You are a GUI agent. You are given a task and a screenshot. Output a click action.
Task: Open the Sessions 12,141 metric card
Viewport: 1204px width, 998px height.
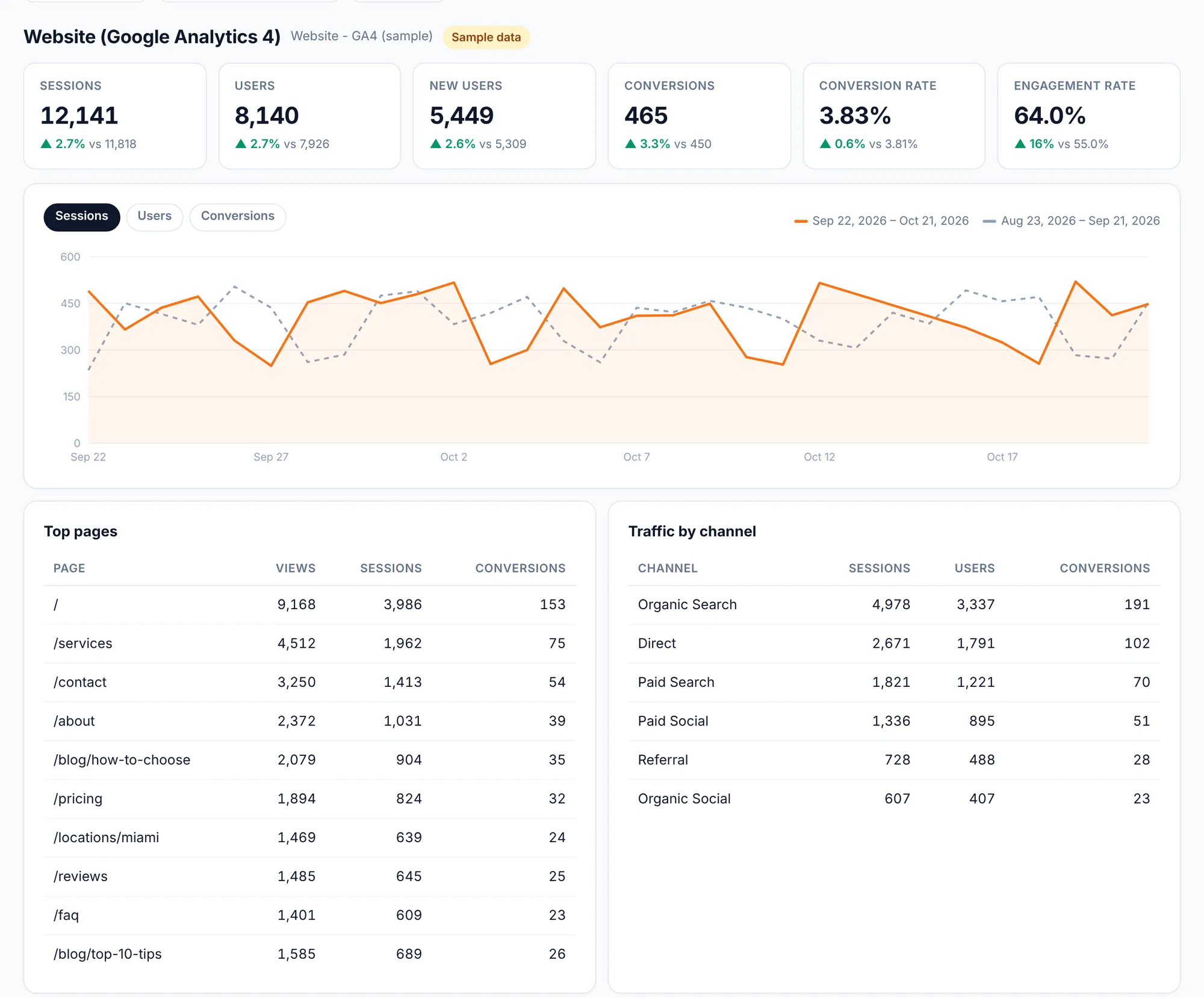(115, 116)
